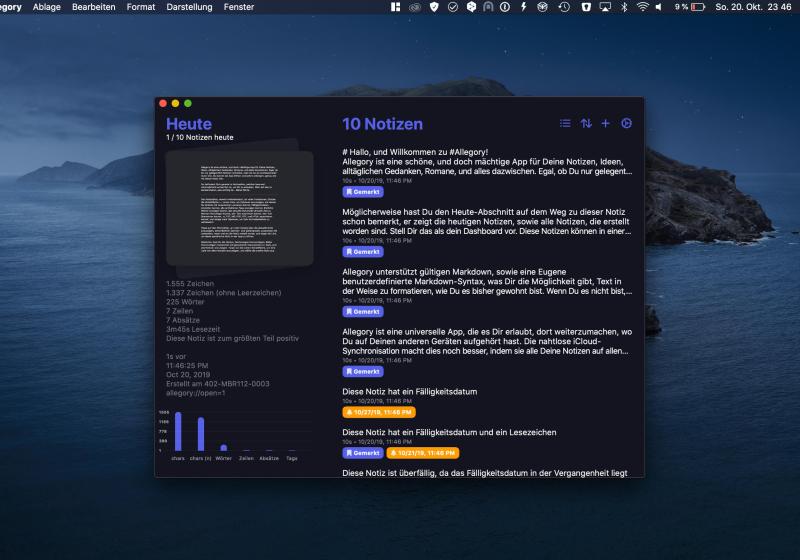Screen dimensions: 800x560
Task: Click the 'chars (n)' bar in chart
Action: pyautogui.click(x=201, y=434)
